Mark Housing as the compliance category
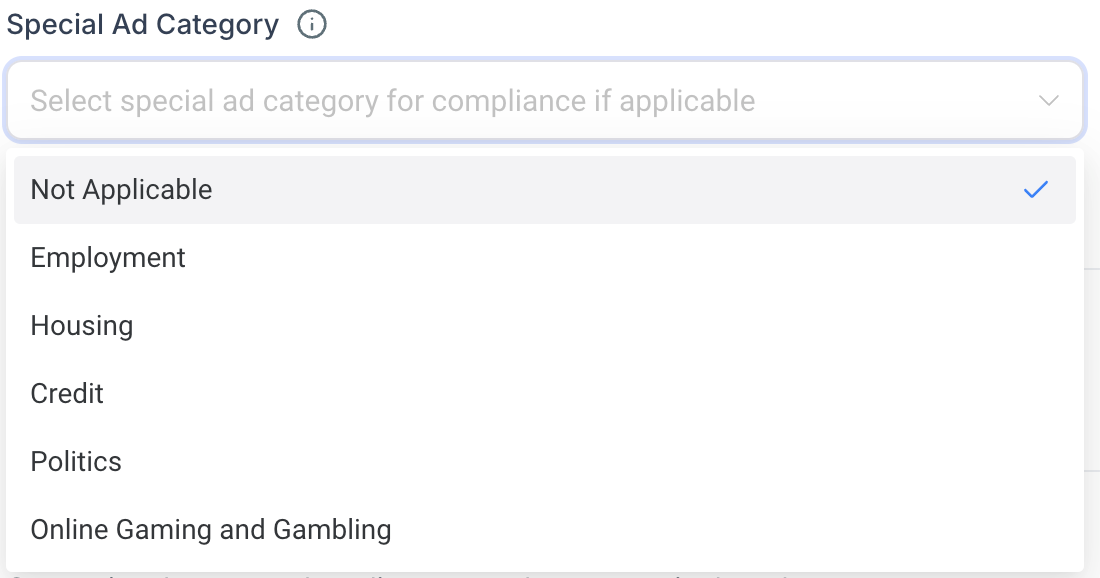 click(545, 325)
